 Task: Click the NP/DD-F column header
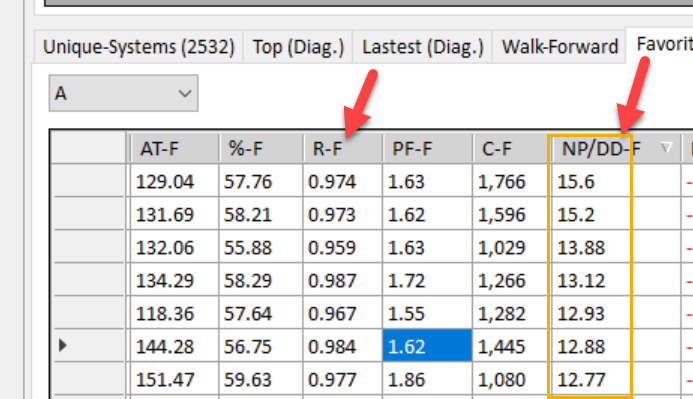point(616,149)
